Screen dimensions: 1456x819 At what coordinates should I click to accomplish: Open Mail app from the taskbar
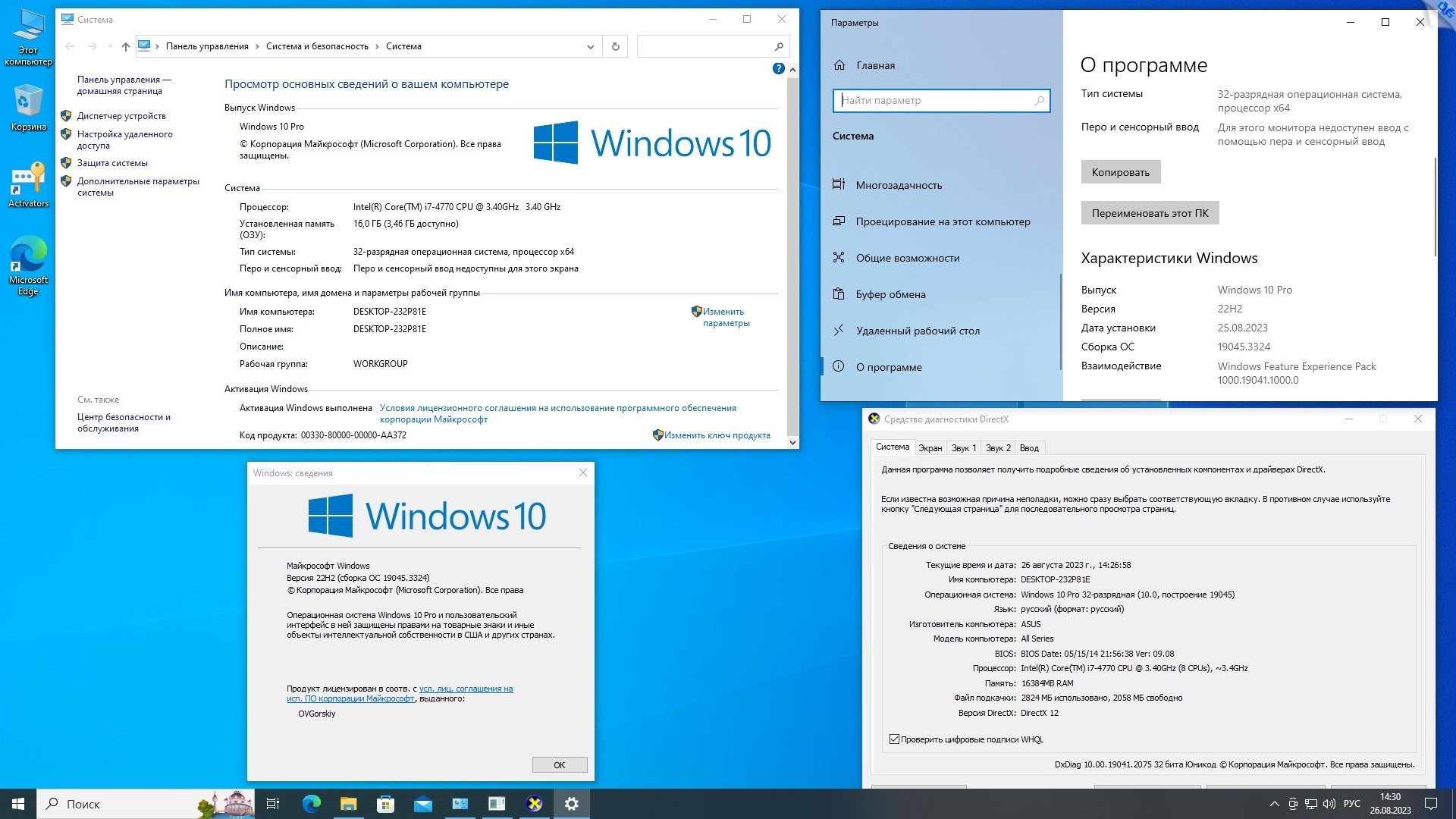pos(422,804)
